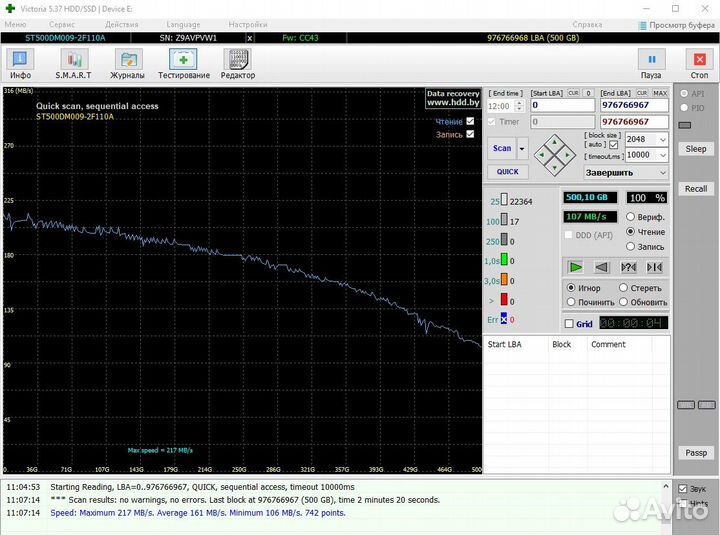Expand the Завершить end-action dropdown
Image resolution: width=720 pixels, height=535 pixels.
point(663,172)
